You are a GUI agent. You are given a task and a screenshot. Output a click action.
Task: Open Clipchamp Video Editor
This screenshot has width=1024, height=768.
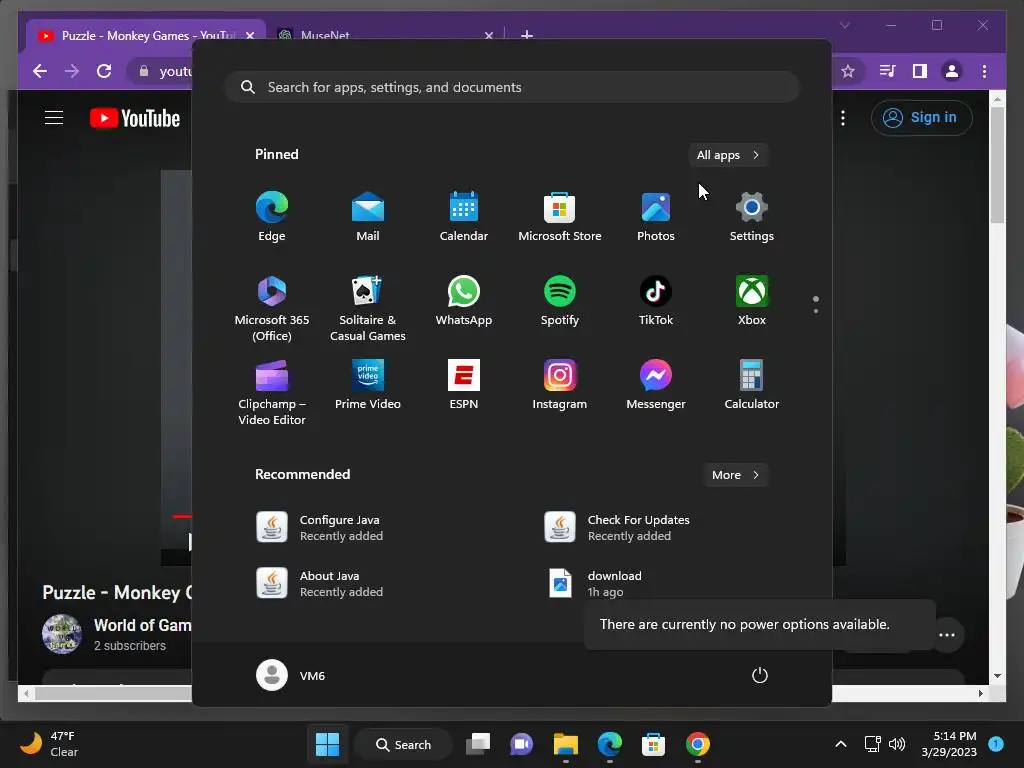coord(272,392)
